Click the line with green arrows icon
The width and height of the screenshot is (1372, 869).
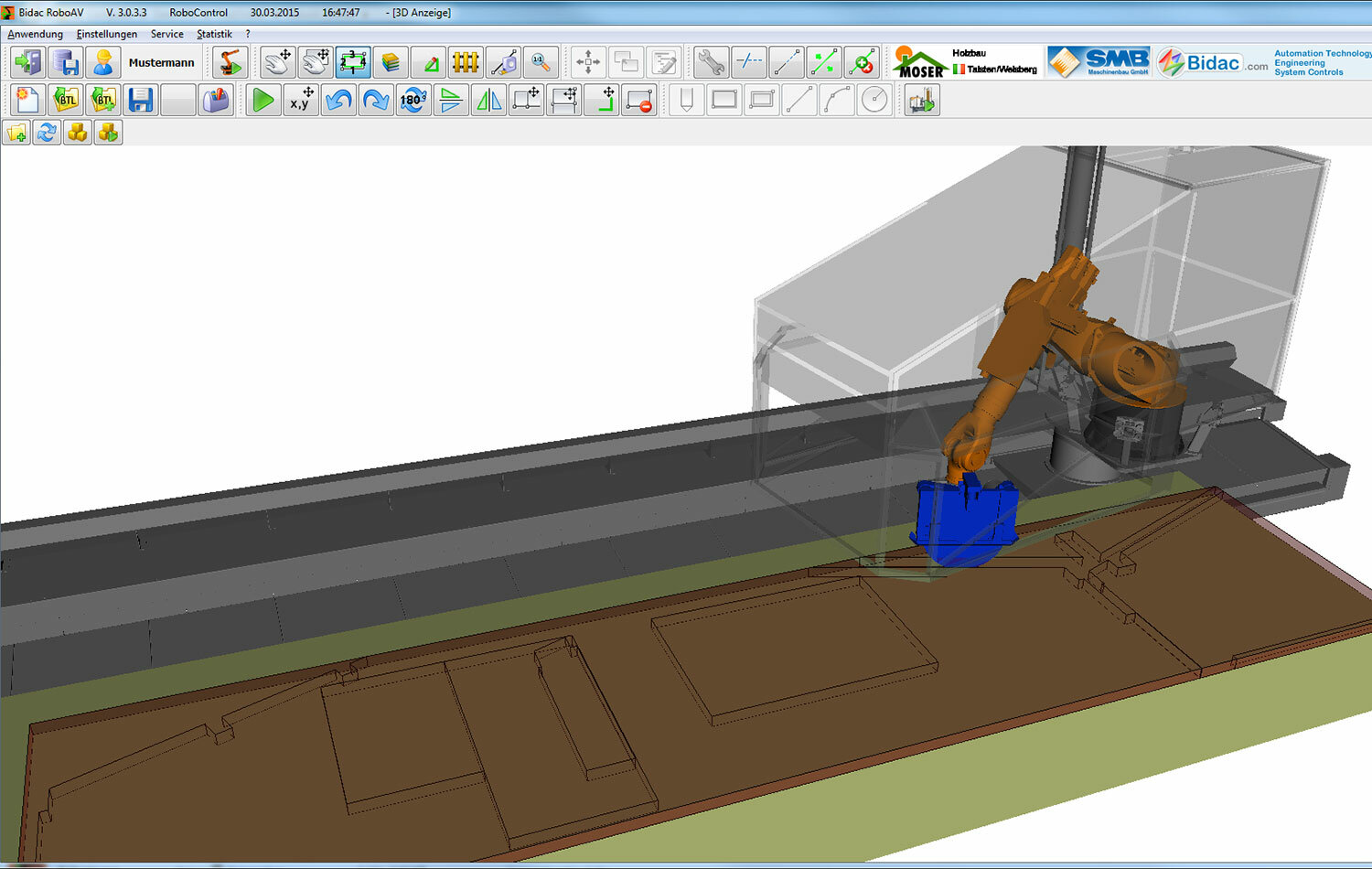coord(824,62)
